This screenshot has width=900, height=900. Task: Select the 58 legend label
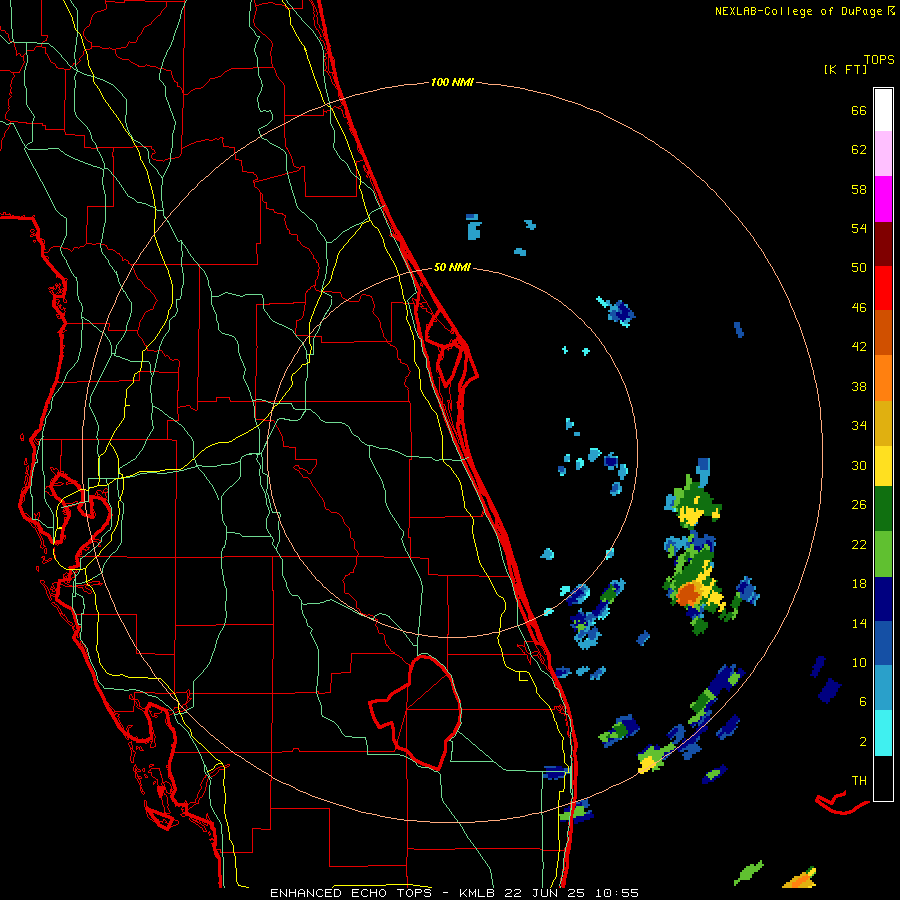pyautogui.click(x=859, y=189)
